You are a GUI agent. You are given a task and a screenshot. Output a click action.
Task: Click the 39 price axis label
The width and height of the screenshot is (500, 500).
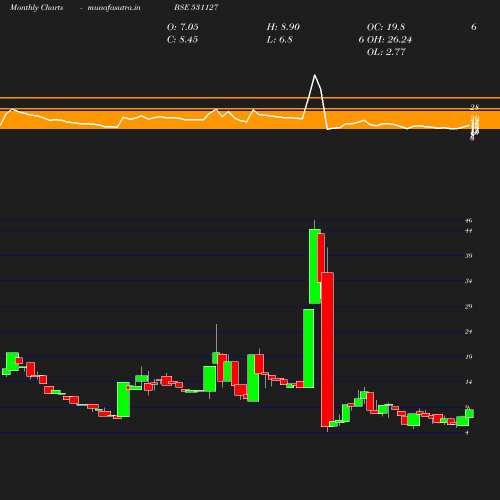(x=469, y=256)
